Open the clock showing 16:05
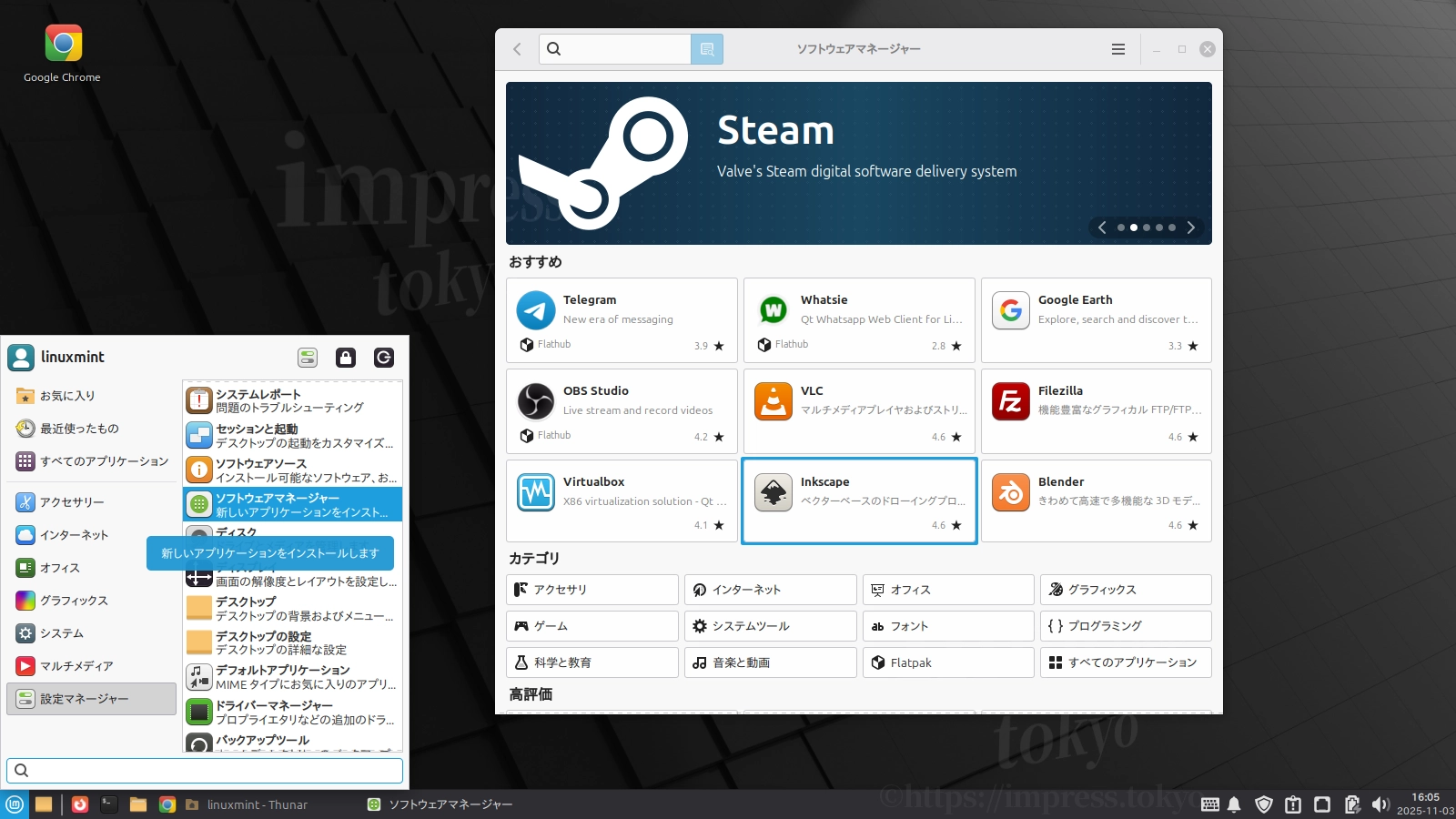Image resolution: width=1456 pixels, height=819 pixels. [1425, 804]
